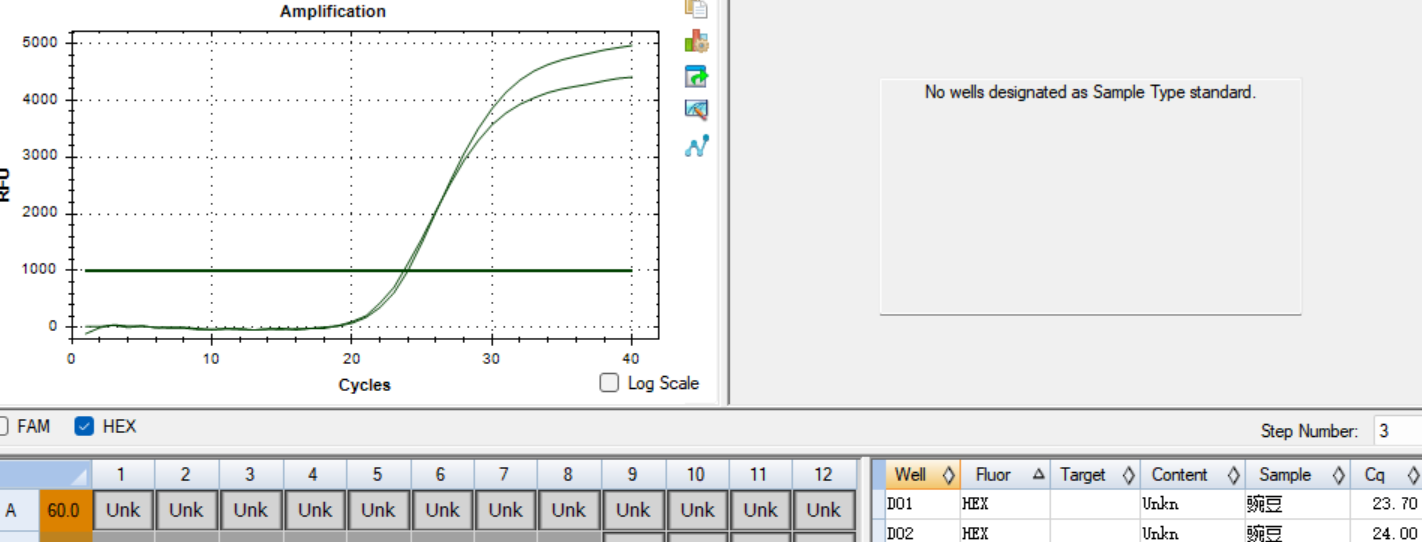The width and height of the screenshot is (1422, 542).
Task: Sort results by the Target column header
Action: point(1095,475)
